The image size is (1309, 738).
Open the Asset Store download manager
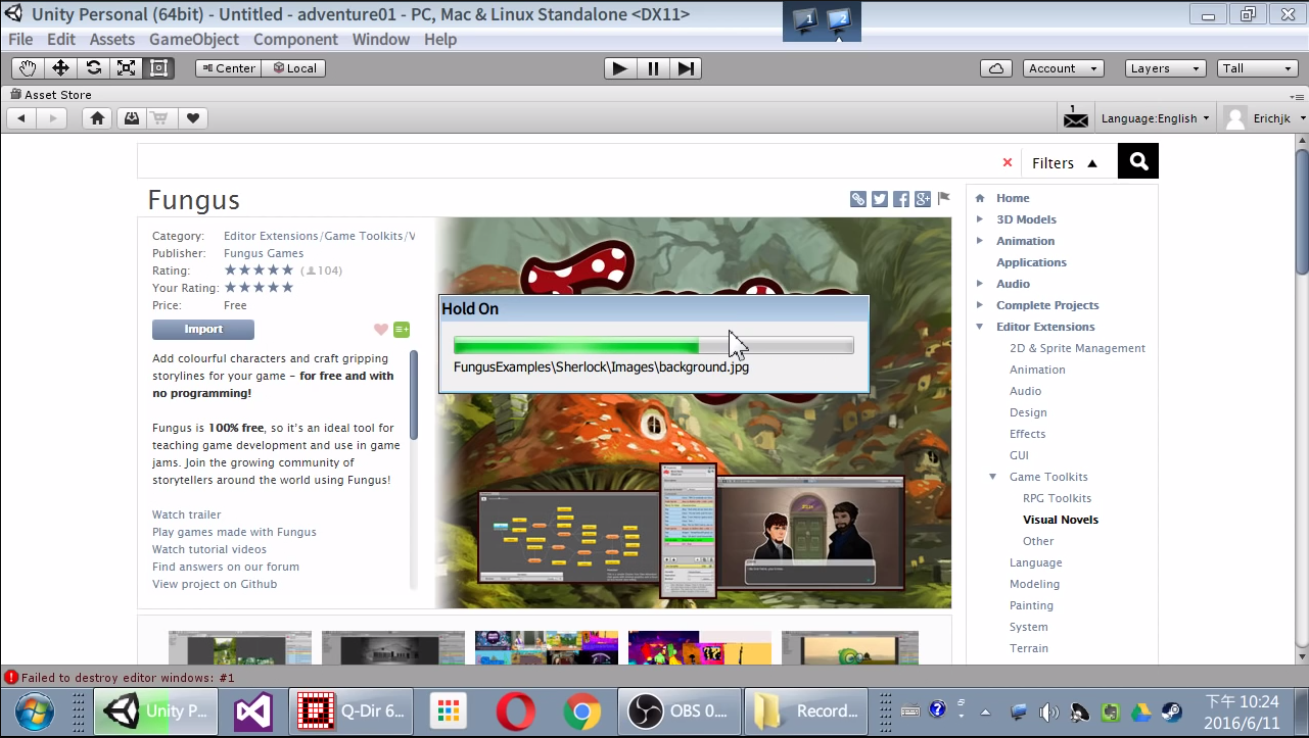131,118
